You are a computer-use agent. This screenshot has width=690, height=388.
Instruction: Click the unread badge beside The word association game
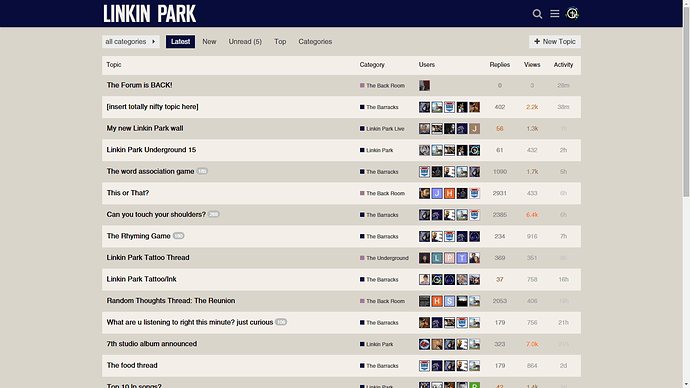(202, 171)
